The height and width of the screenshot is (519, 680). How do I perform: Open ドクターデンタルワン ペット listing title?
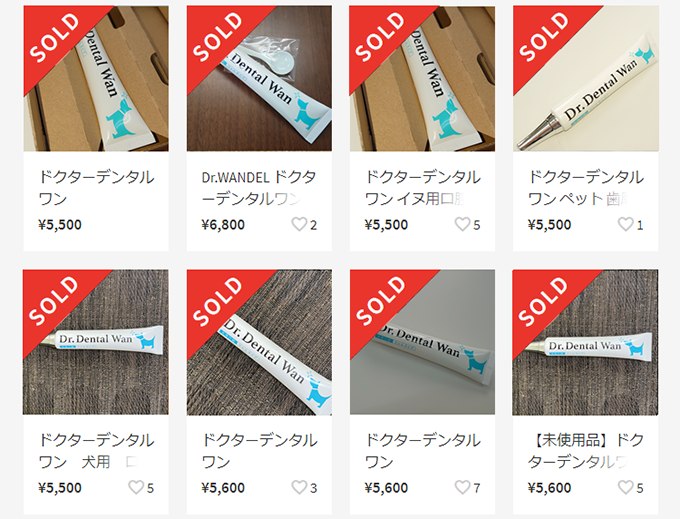coord(585,188)
